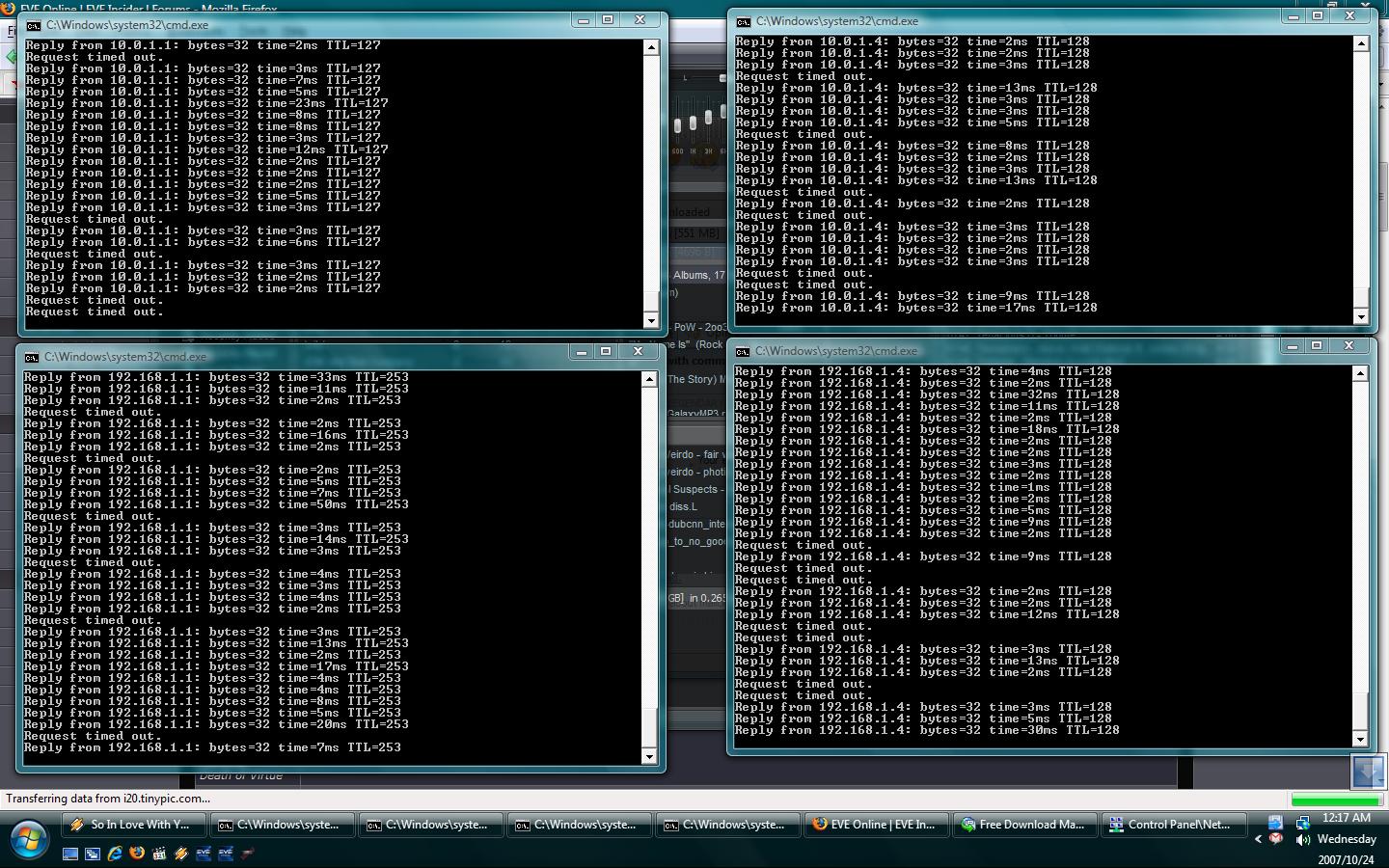The width and height of the screenshot is (1389, 868).
Task: Click scroll up arrow in 192.168.1.4 cmd window
Action: tap(1360, 373)
